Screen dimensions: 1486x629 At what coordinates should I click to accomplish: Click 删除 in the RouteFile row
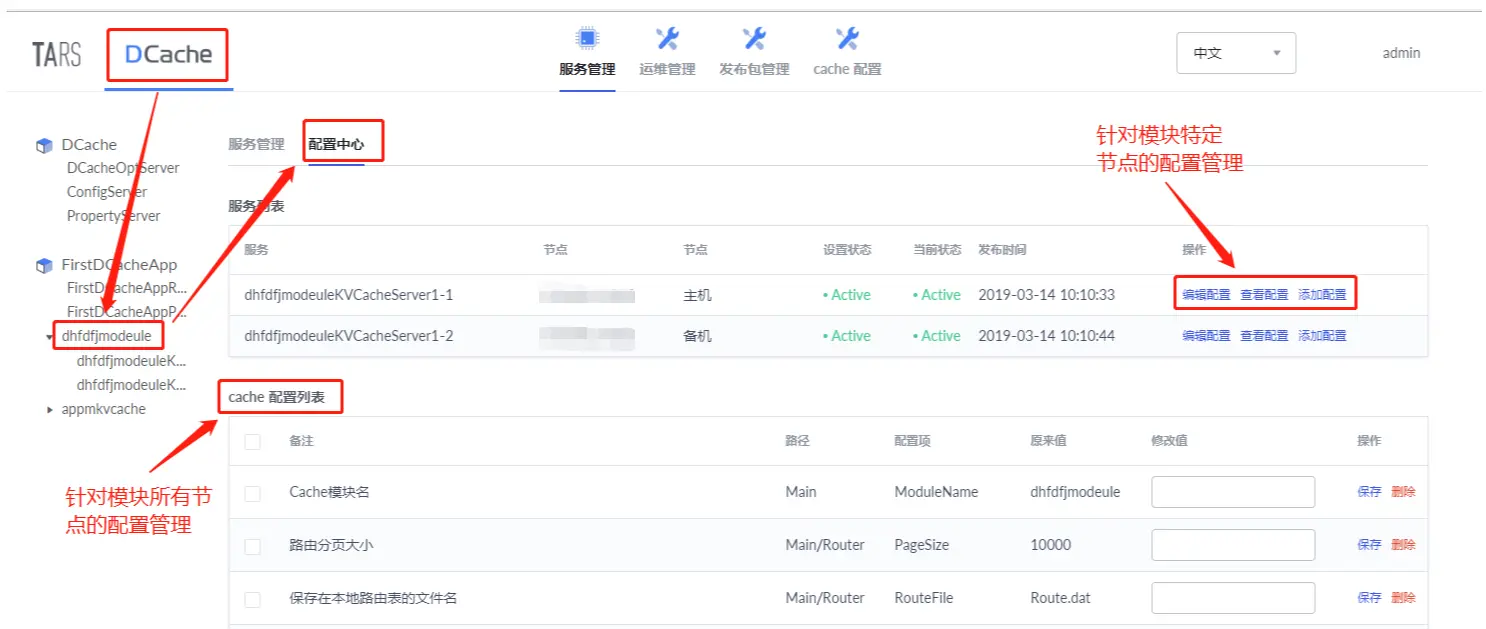tap(1403, 598)
